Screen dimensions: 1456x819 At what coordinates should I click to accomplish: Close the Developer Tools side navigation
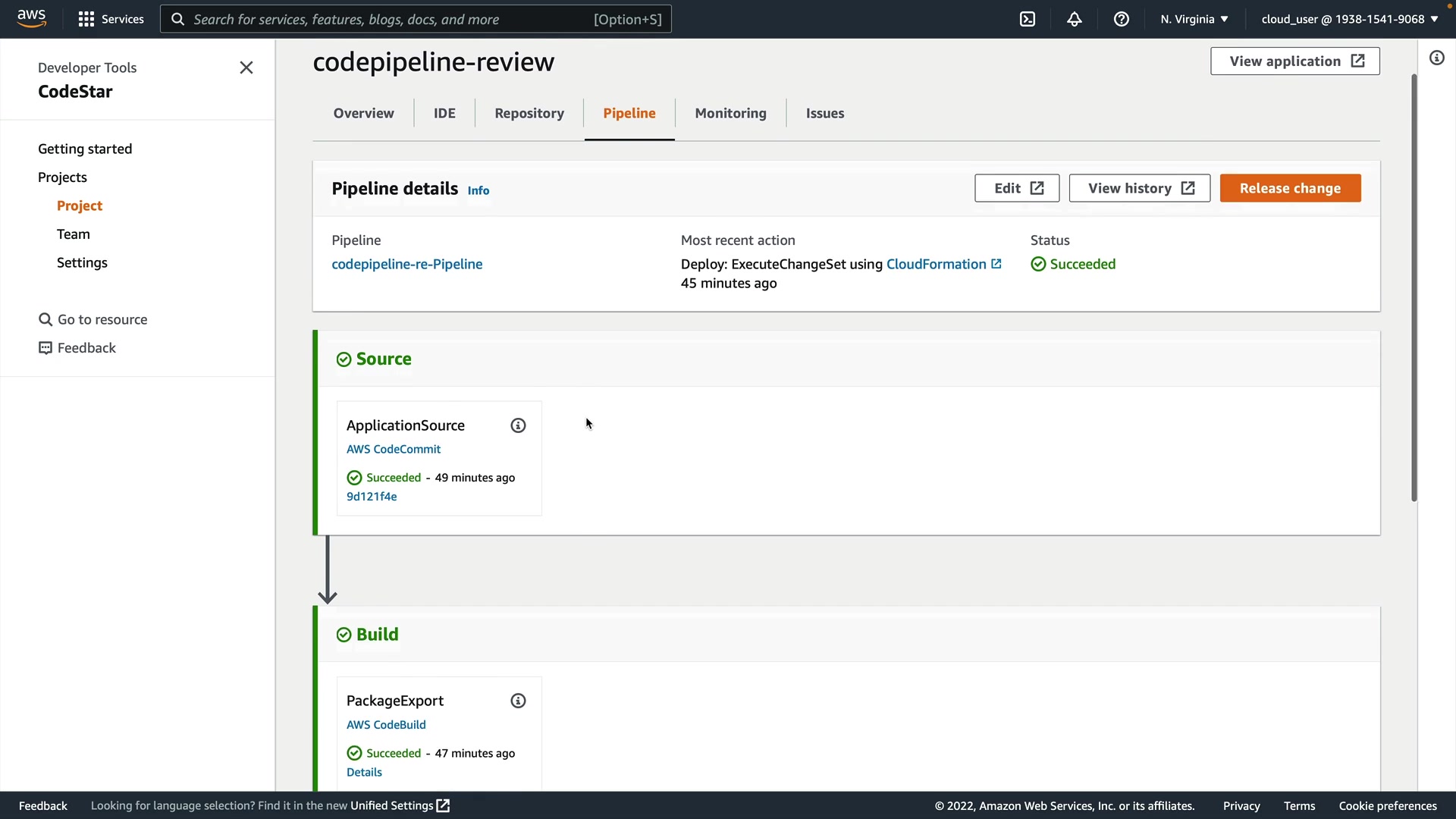click(x=246, y=67)
